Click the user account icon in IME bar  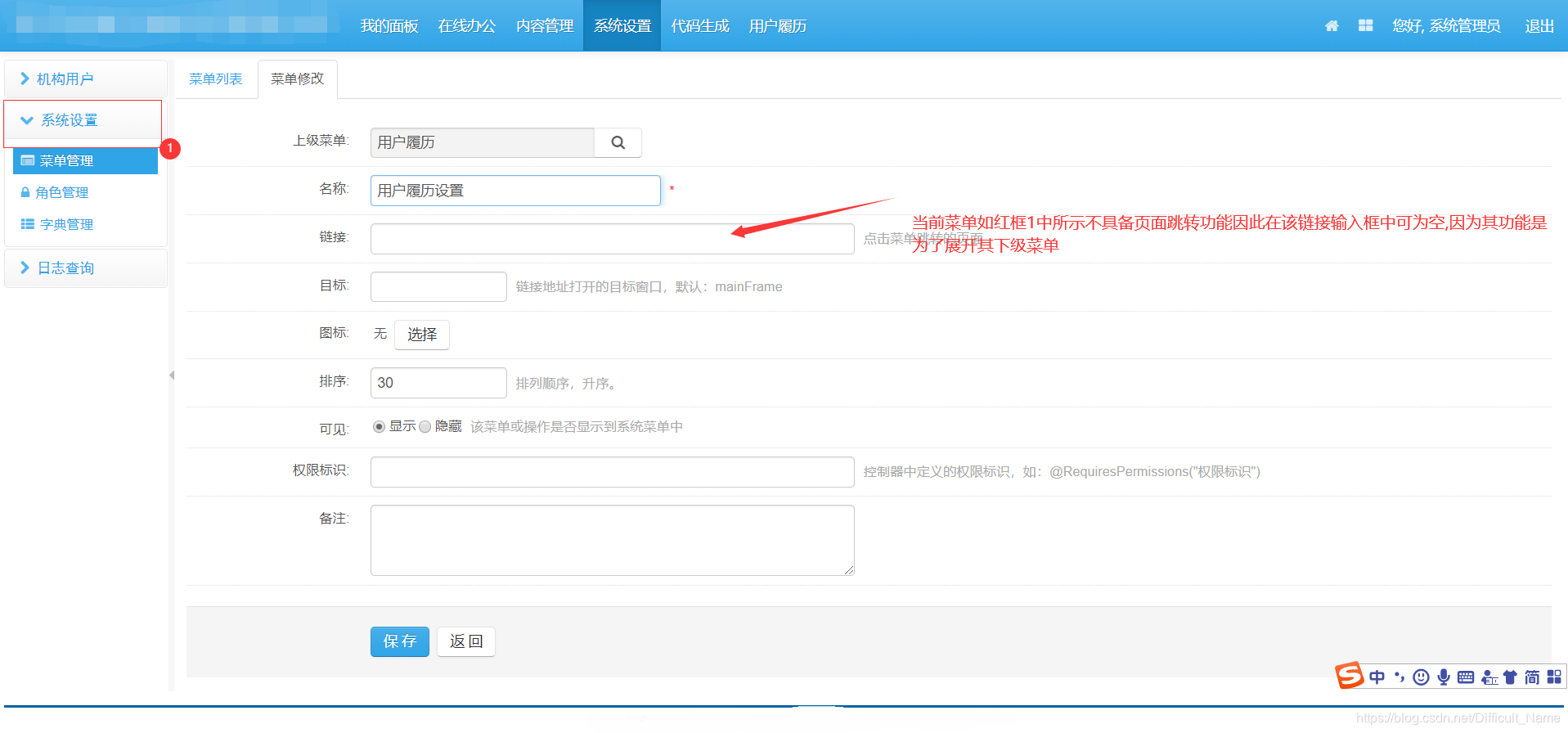(x=1489, y=677)
